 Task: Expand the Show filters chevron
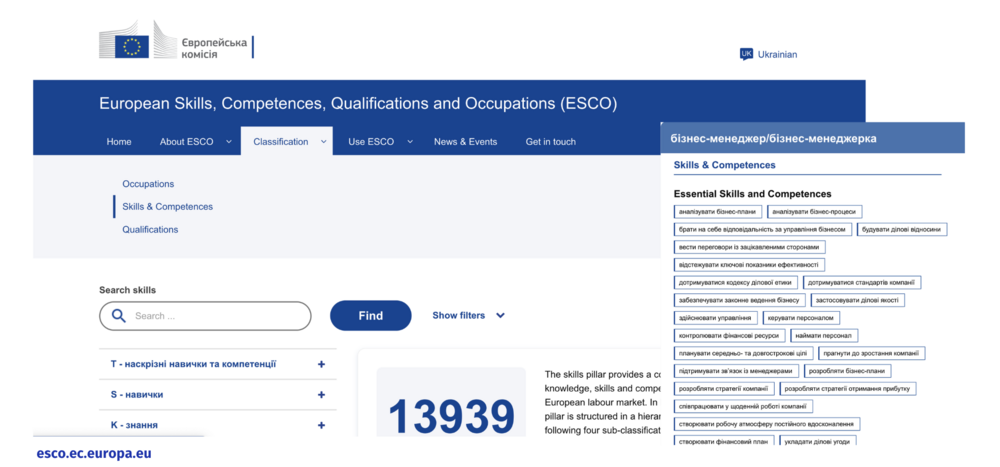[x=500, y=315]
